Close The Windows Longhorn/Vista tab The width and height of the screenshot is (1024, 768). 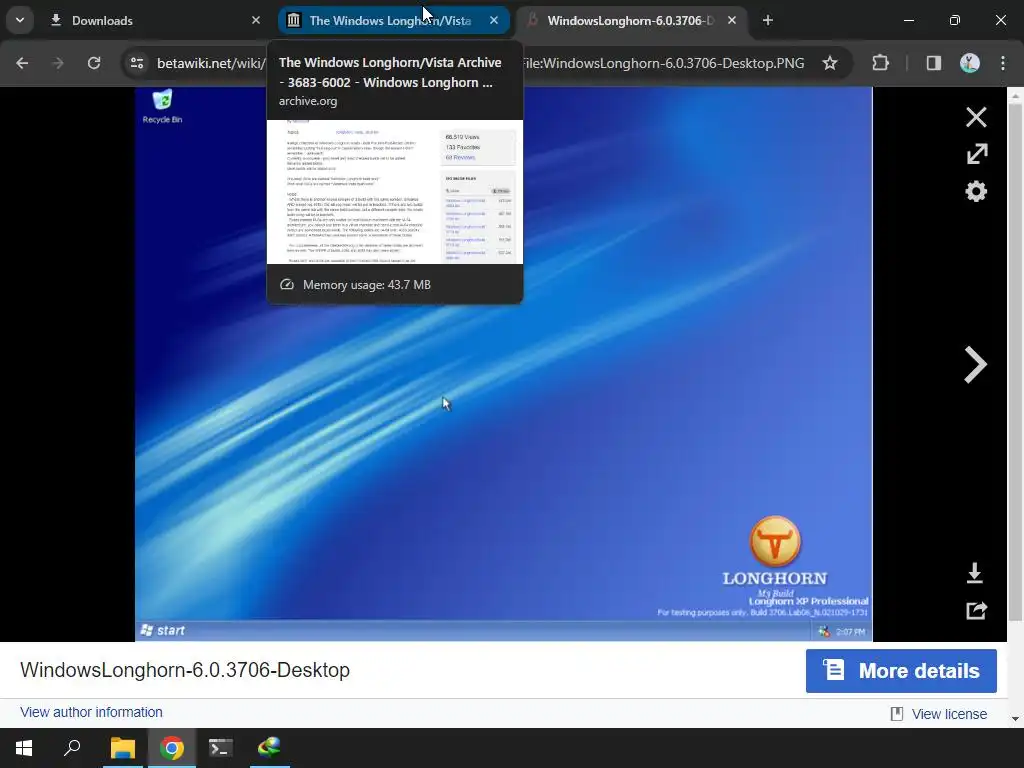[x=494, y=20]
